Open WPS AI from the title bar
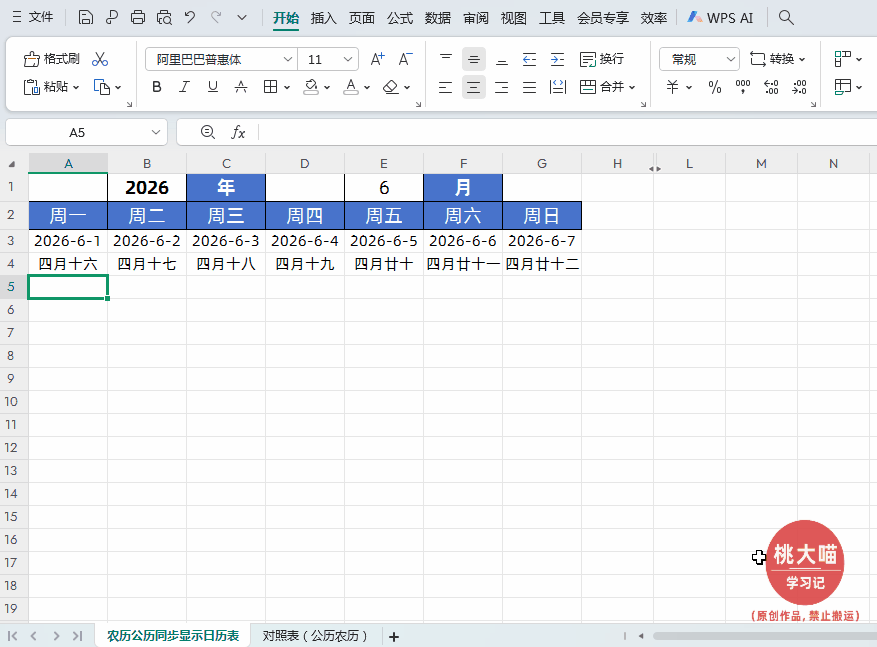The width and height of the screenshot is (877, 647). (720, 17)
